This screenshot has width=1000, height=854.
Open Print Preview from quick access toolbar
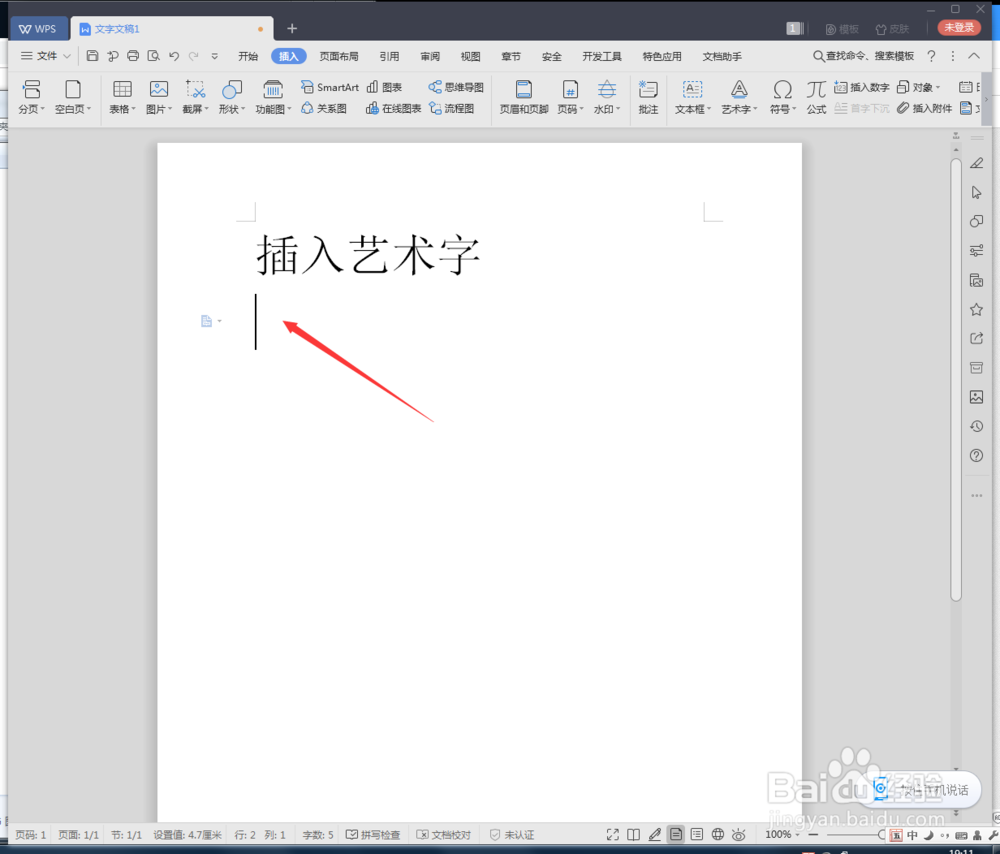tap(153, 56)
